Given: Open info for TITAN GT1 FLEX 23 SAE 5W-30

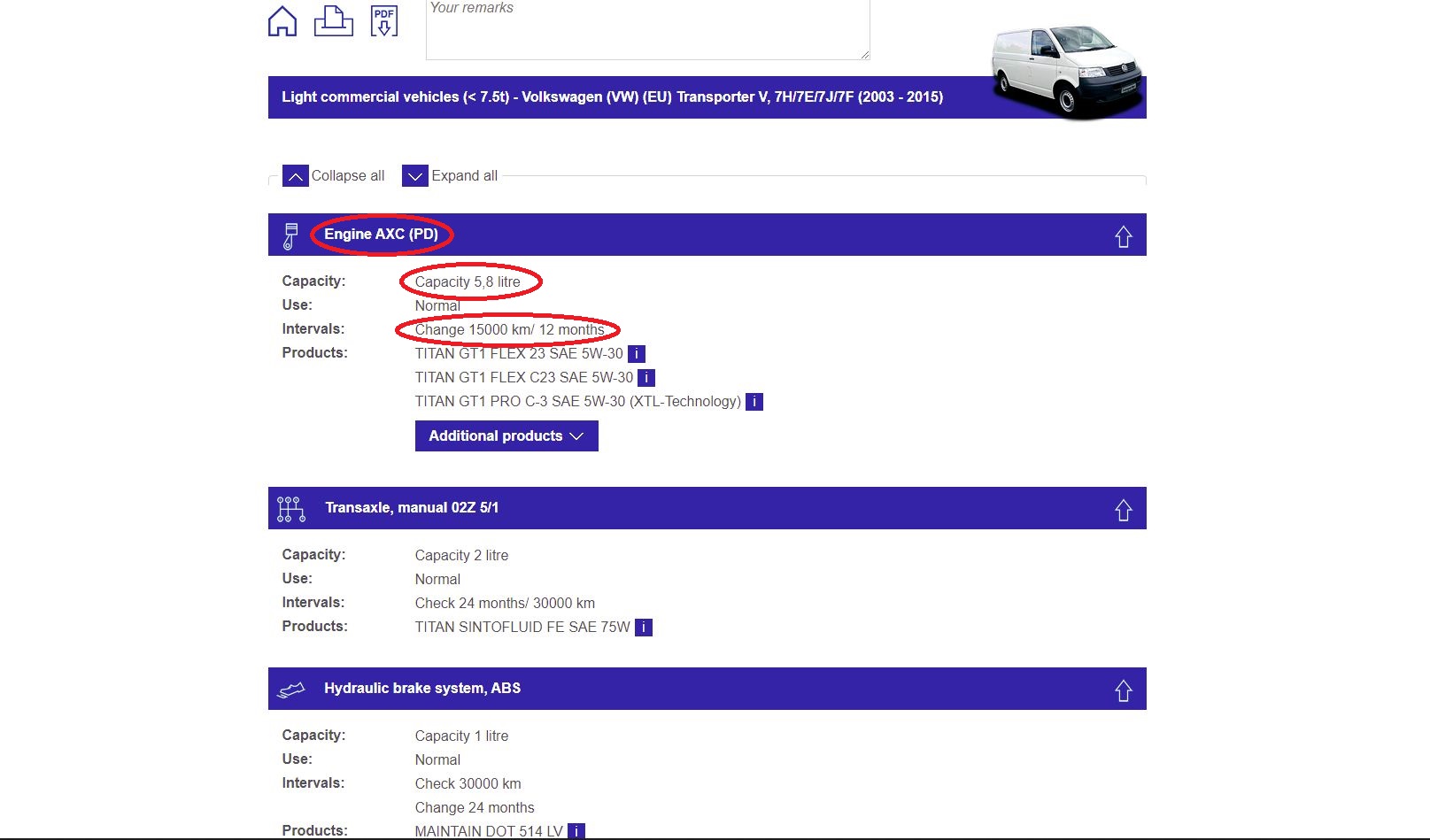Looking at the screenshot, I should (637, 354).
